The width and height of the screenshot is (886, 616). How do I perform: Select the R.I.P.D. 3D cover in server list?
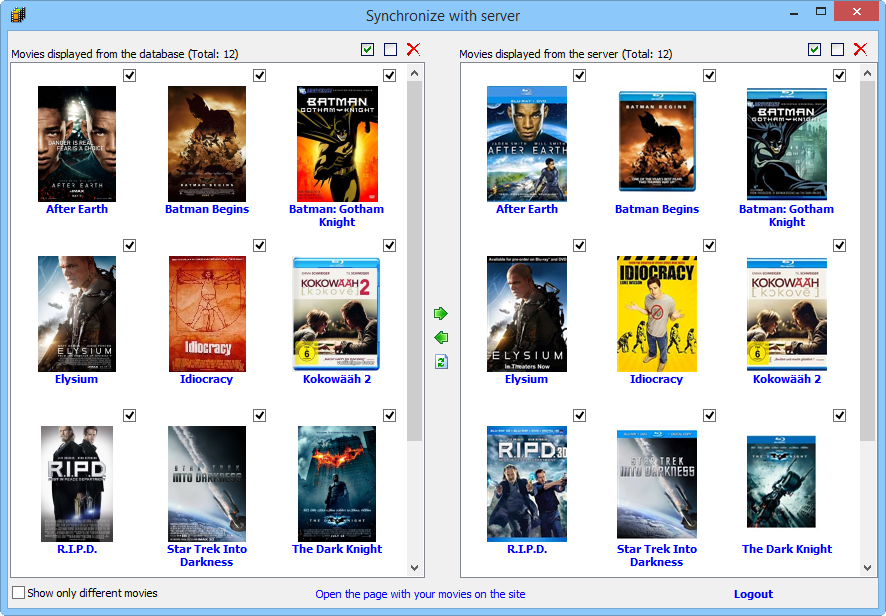[x=527, y=484]
